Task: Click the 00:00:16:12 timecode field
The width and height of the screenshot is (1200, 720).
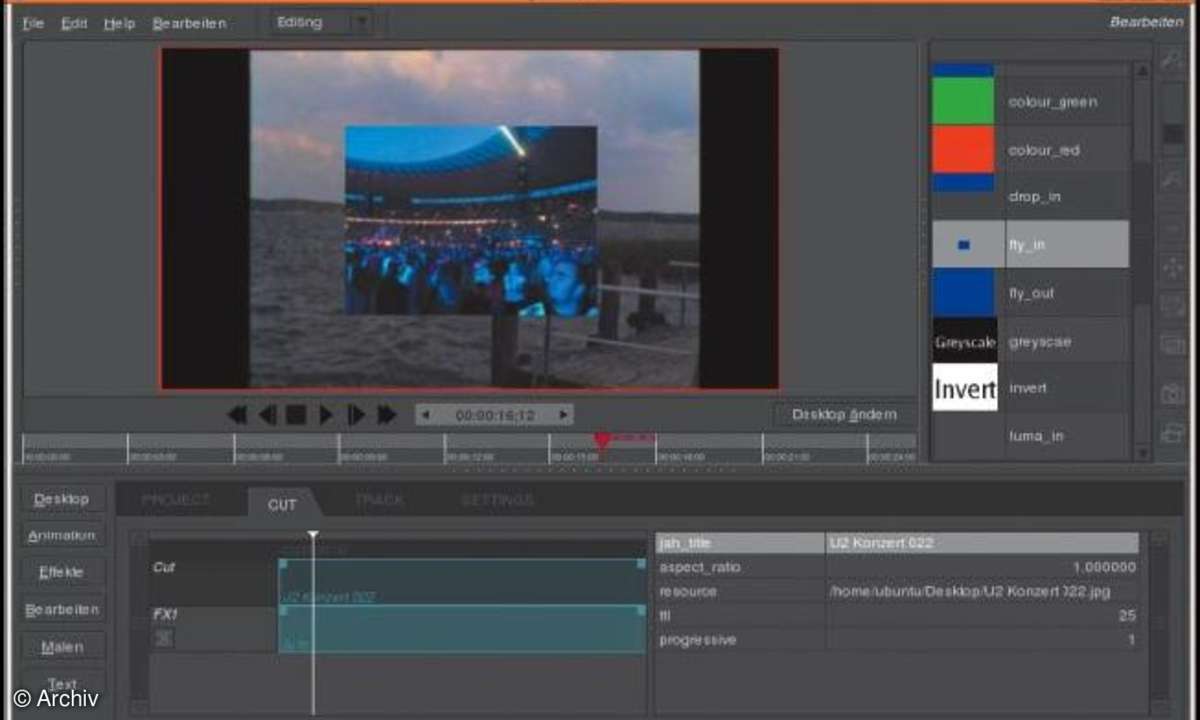Action: click(494, 414)
